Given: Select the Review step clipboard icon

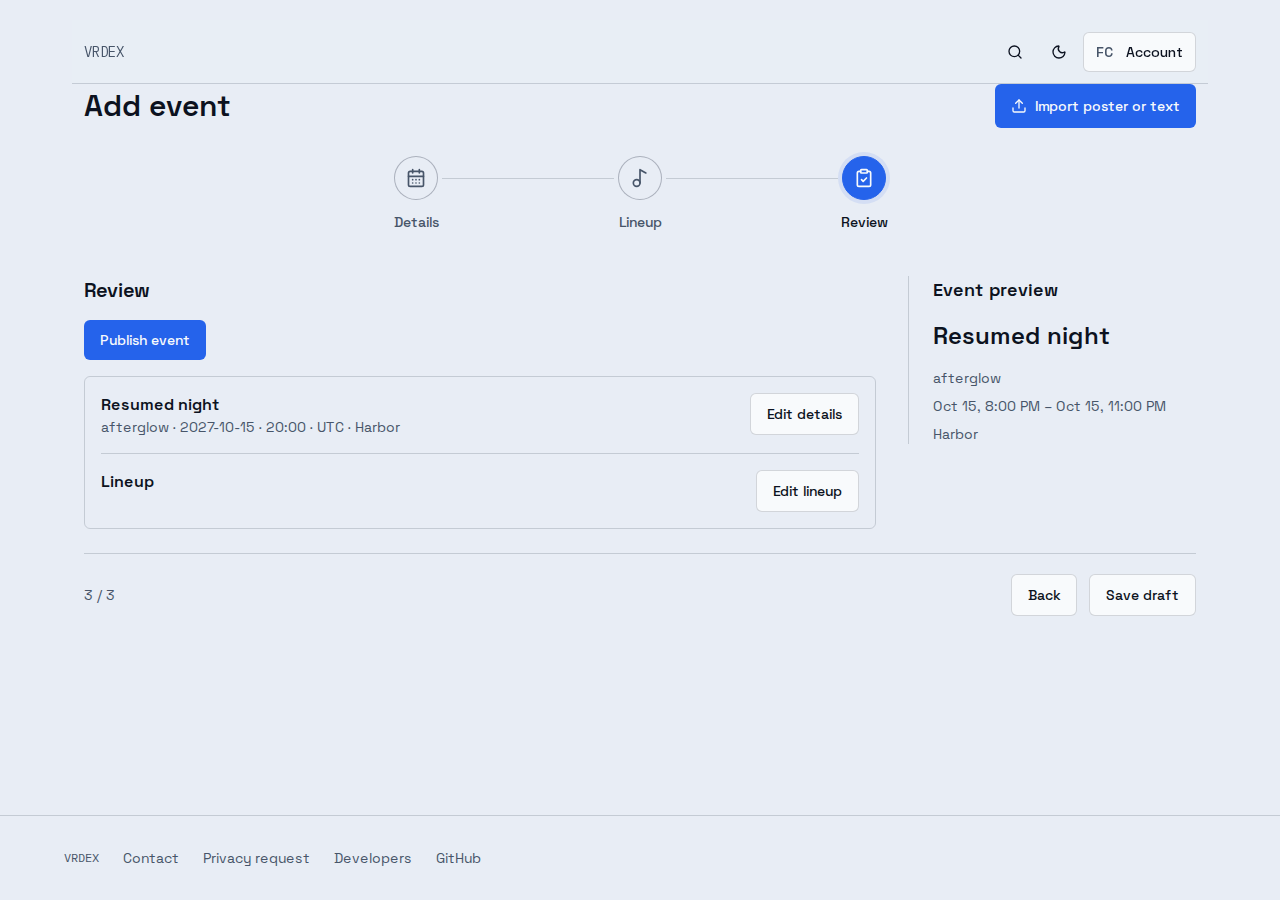Looking at the screenshot, I should [x=864, y=178].
